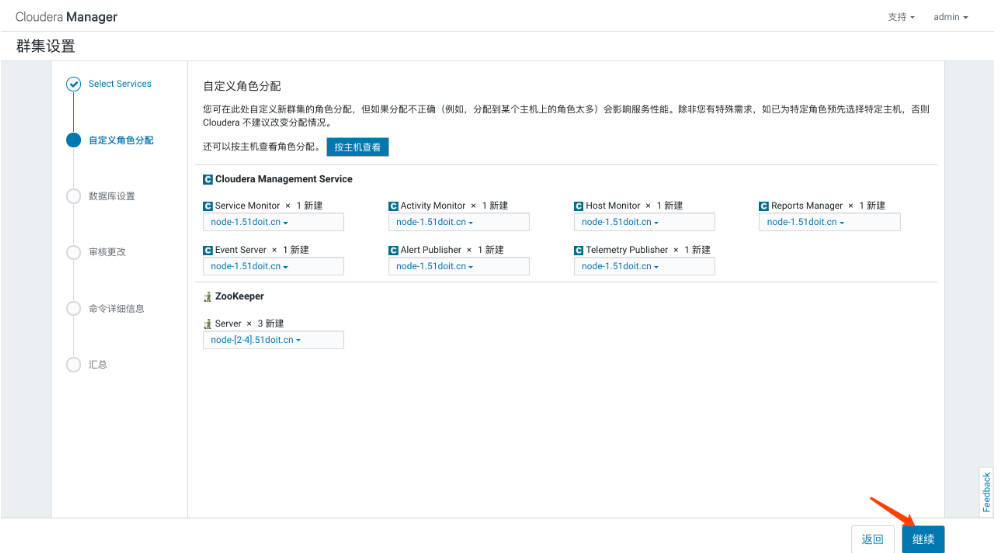Select the 命令详细信息 step label
1005x553 pixels.
(x=117, y=308)
